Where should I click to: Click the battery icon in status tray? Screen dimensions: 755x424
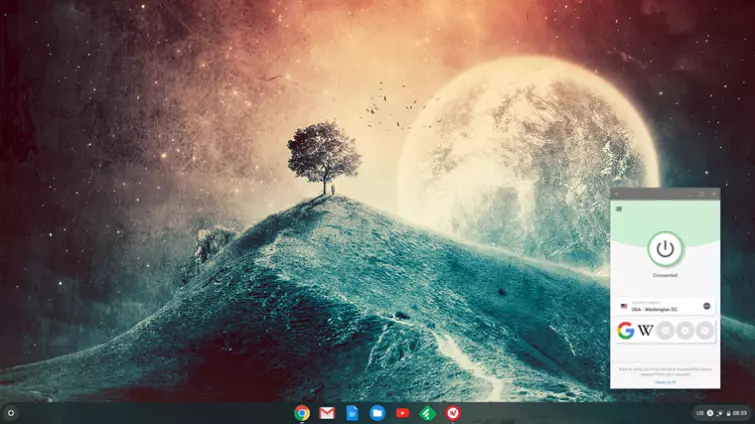[729, 413]
